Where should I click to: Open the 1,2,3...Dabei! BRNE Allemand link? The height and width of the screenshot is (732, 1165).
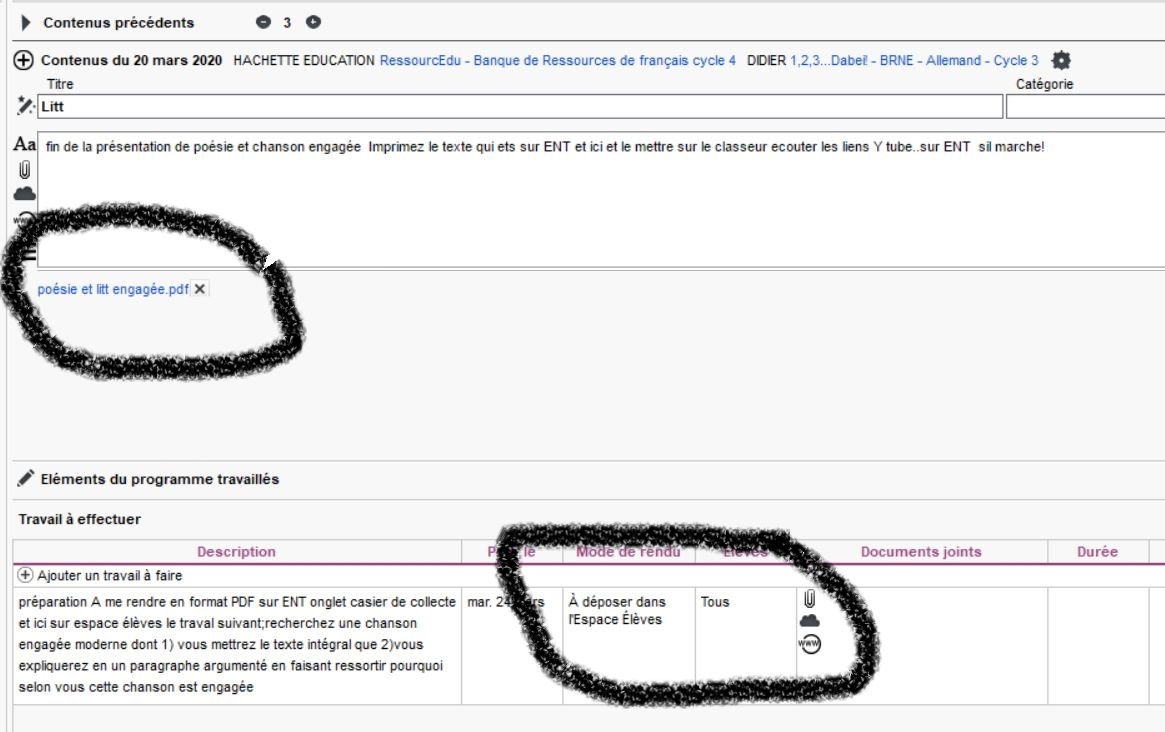click(x=914, y=61)
